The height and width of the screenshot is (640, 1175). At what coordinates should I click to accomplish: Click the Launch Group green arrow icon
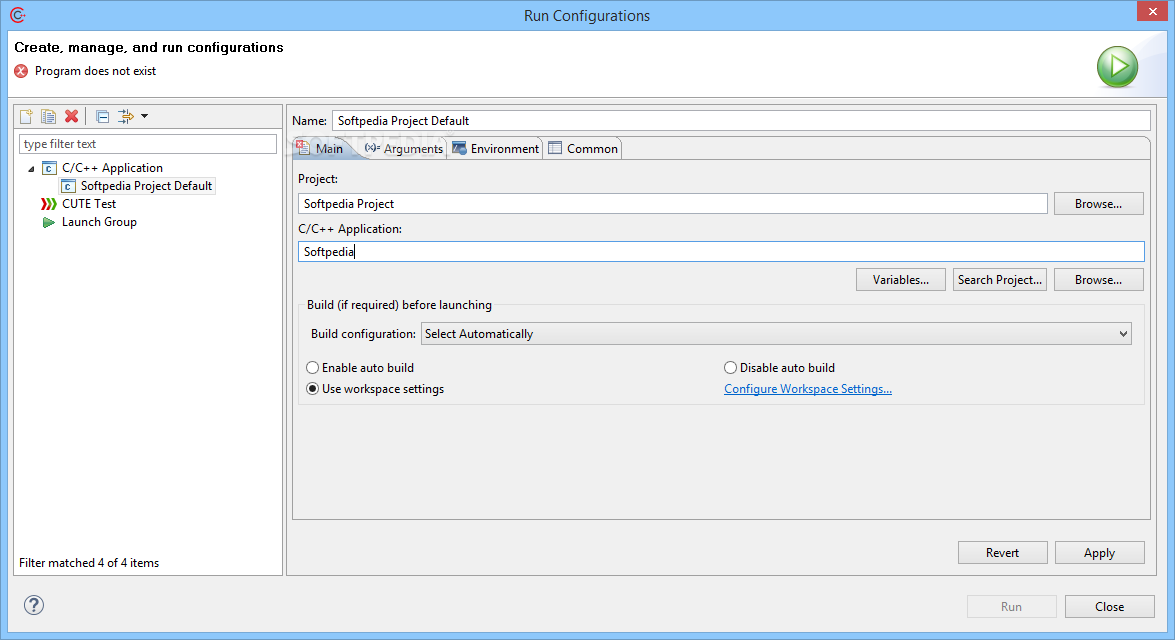[x=49, y=222]
